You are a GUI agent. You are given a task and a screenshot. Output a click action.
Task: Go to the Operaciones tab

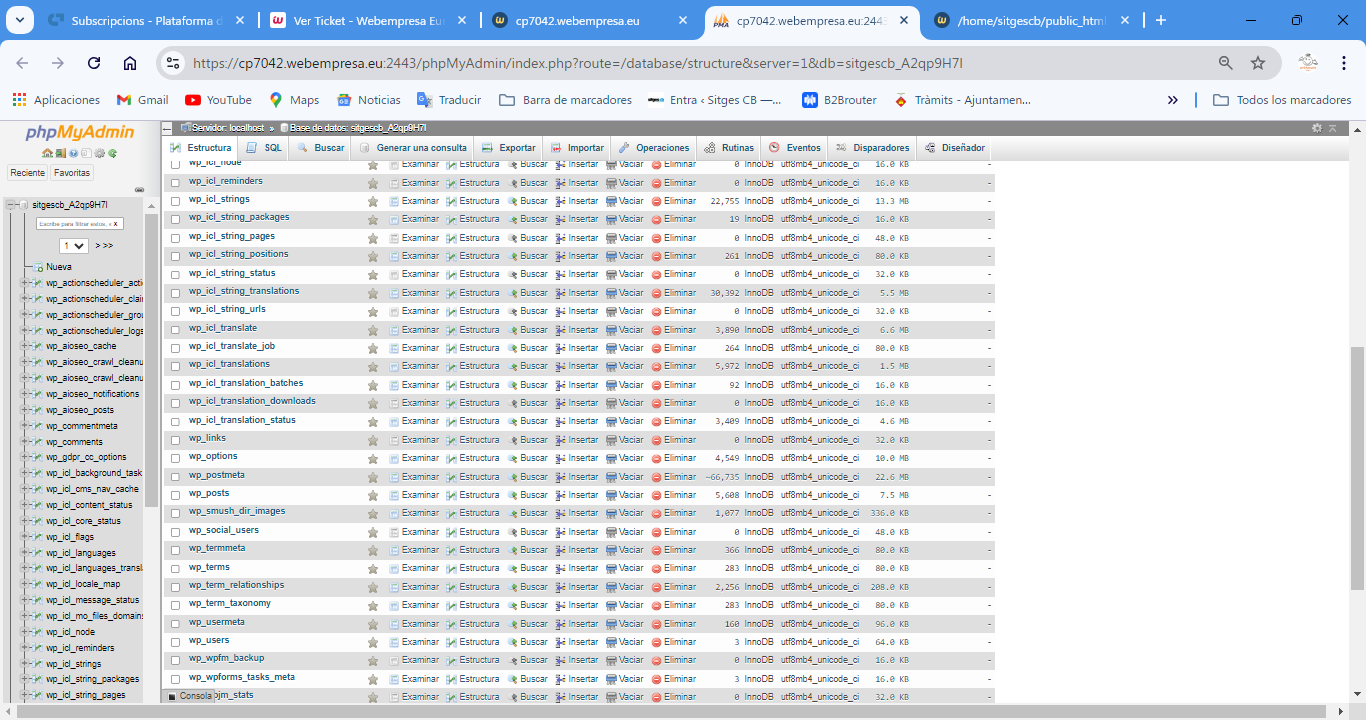654,148
